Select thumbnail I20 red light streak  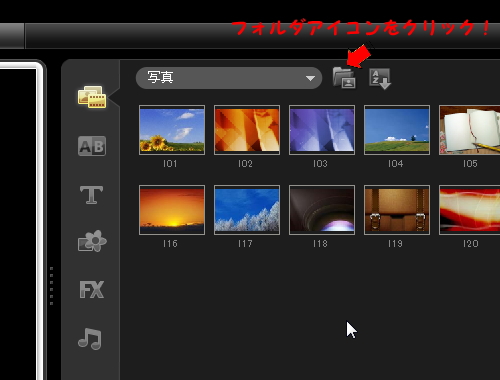(x=469, y=210)
